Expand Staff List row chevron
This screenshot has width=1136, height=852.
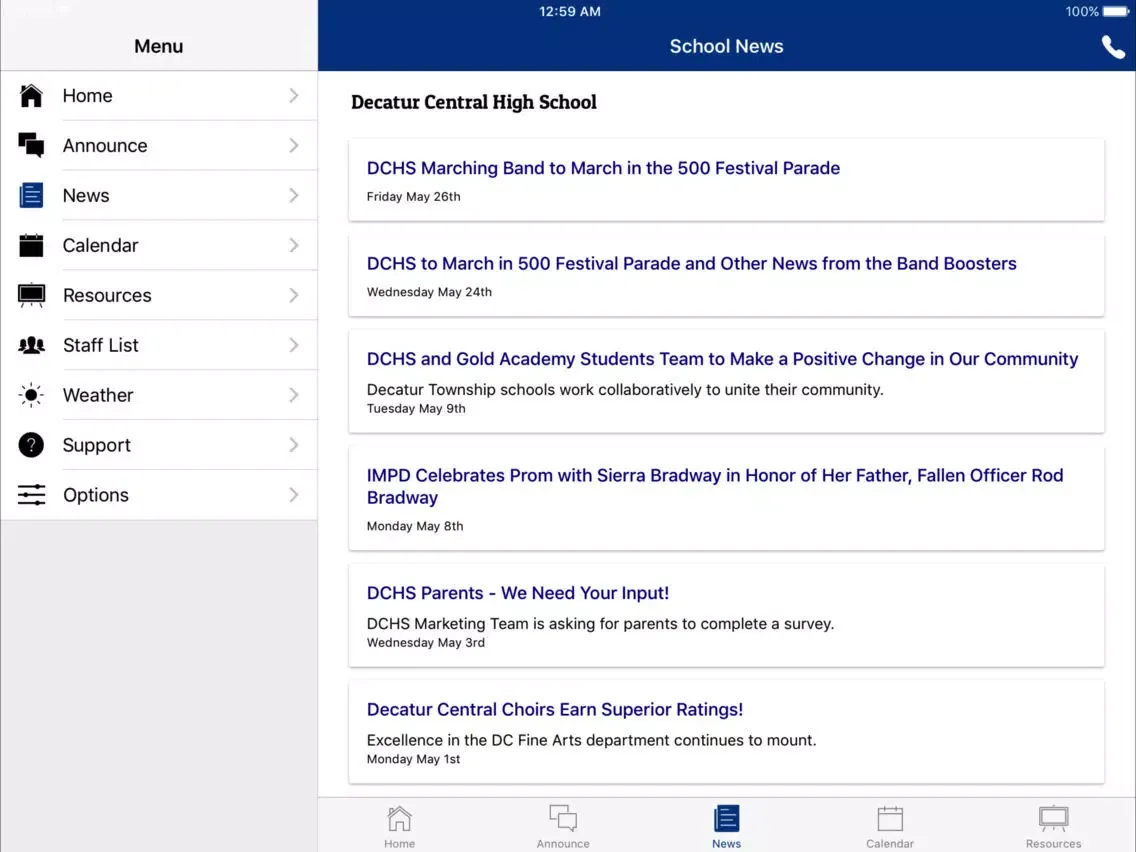293,345
